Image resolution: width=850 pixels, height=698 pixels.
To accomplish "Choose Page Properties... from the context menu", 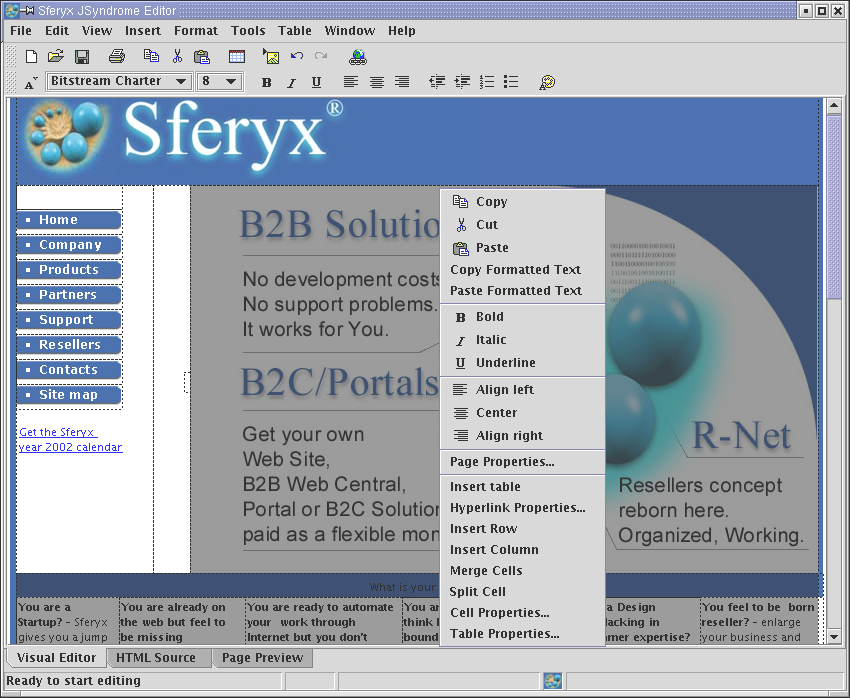I will (502, 462).
